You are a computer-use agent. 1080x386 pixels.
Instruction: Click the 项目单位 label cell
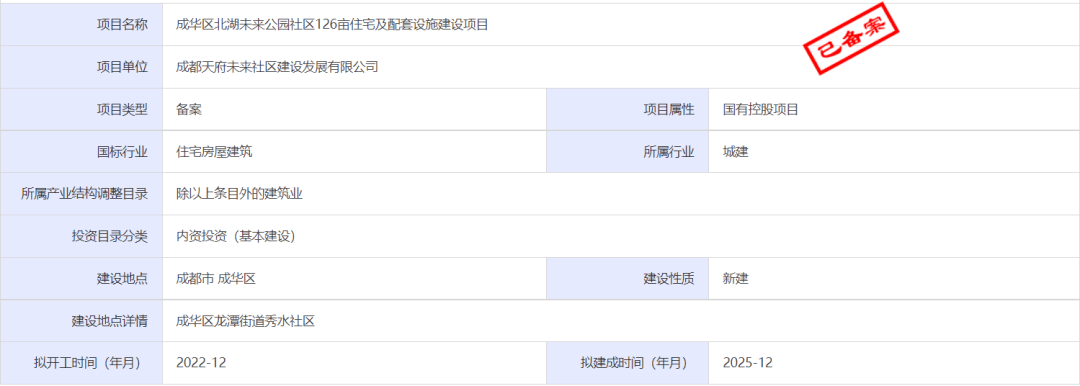coord(82,67)
